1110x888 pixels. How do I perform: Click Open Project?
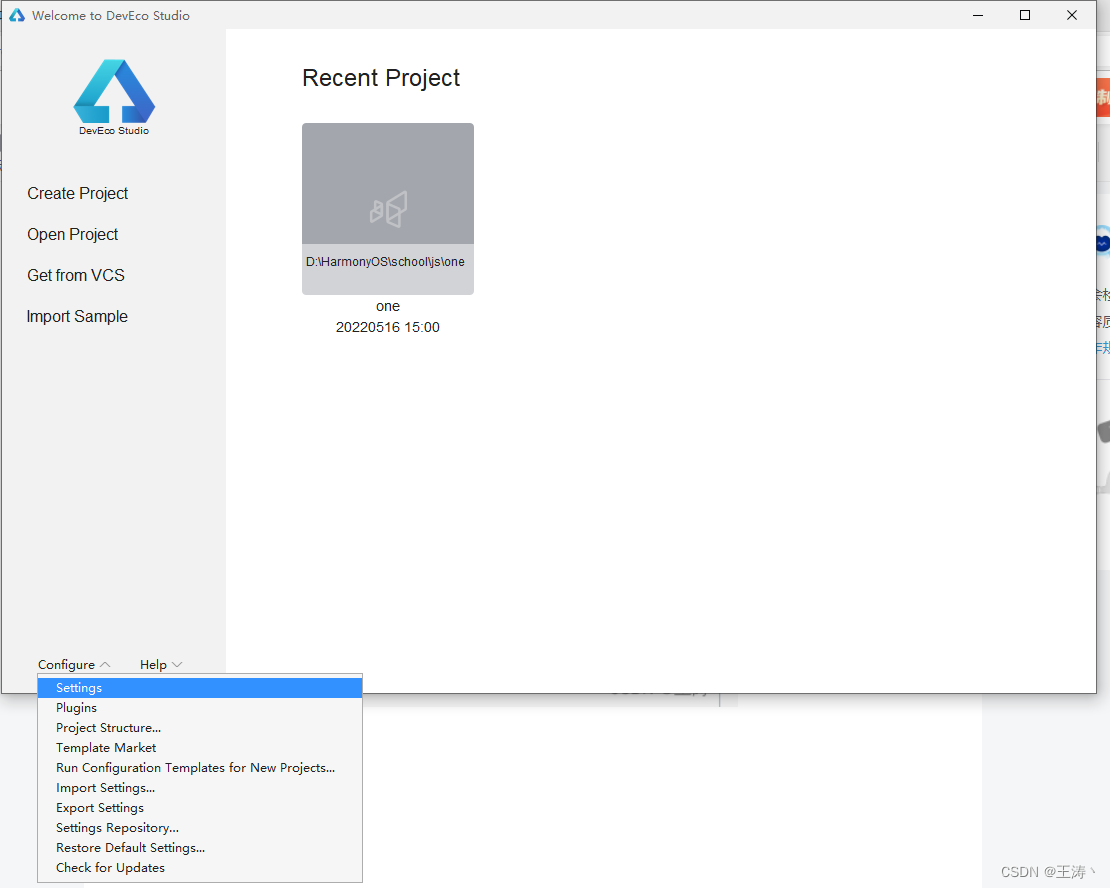[x=72, y=234]
